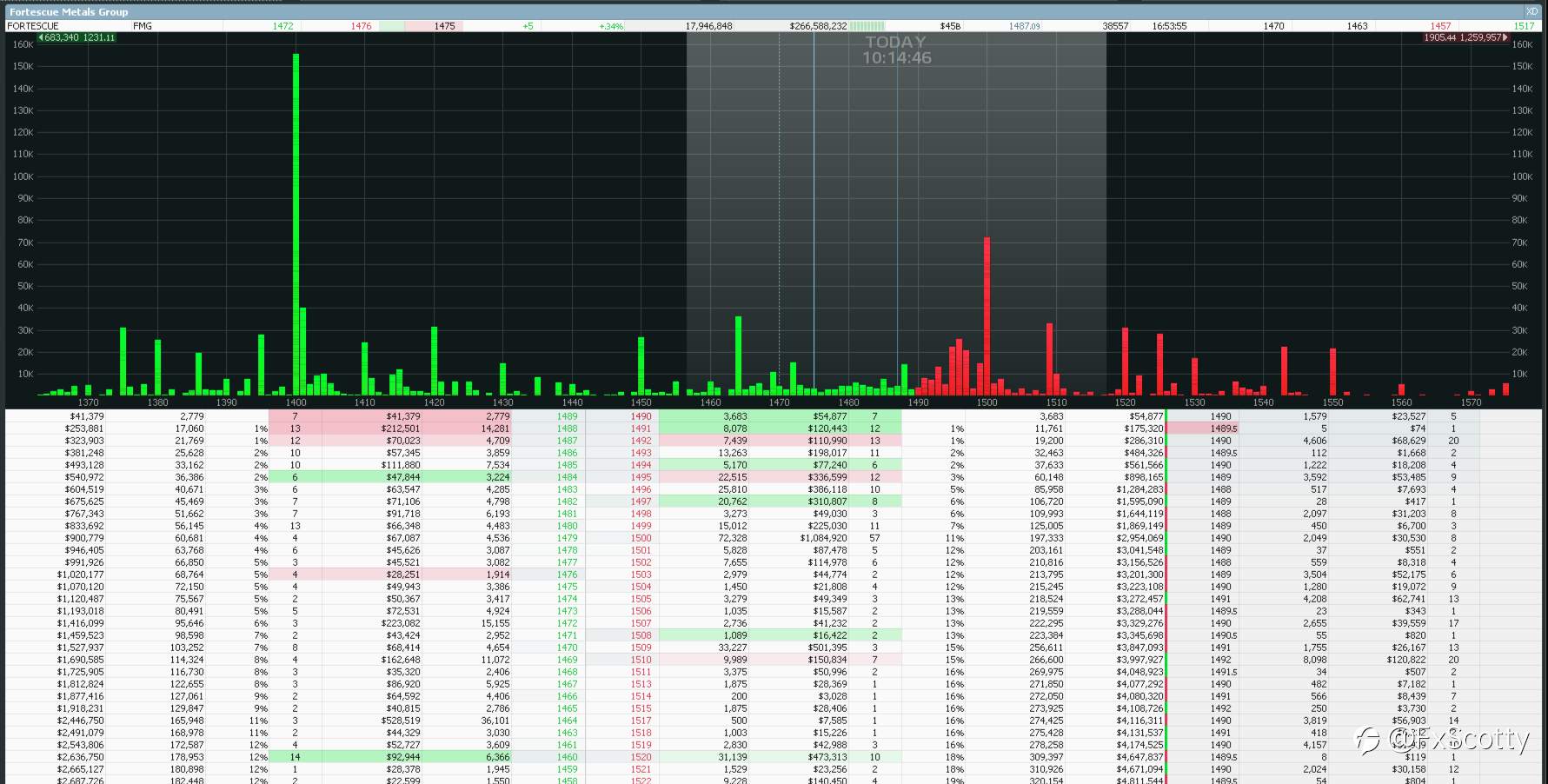
Task: Click the green bid price 1472 in the quote row
Action: point(282,26)
